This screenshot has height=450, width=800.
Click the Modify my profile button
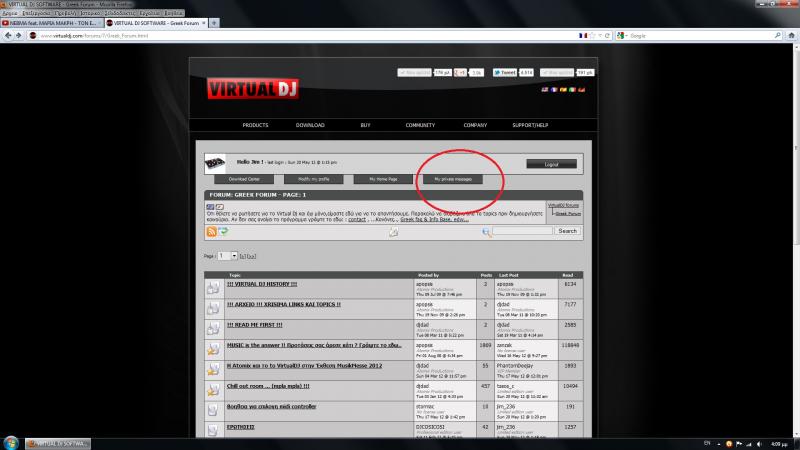[x=313, y=179]
